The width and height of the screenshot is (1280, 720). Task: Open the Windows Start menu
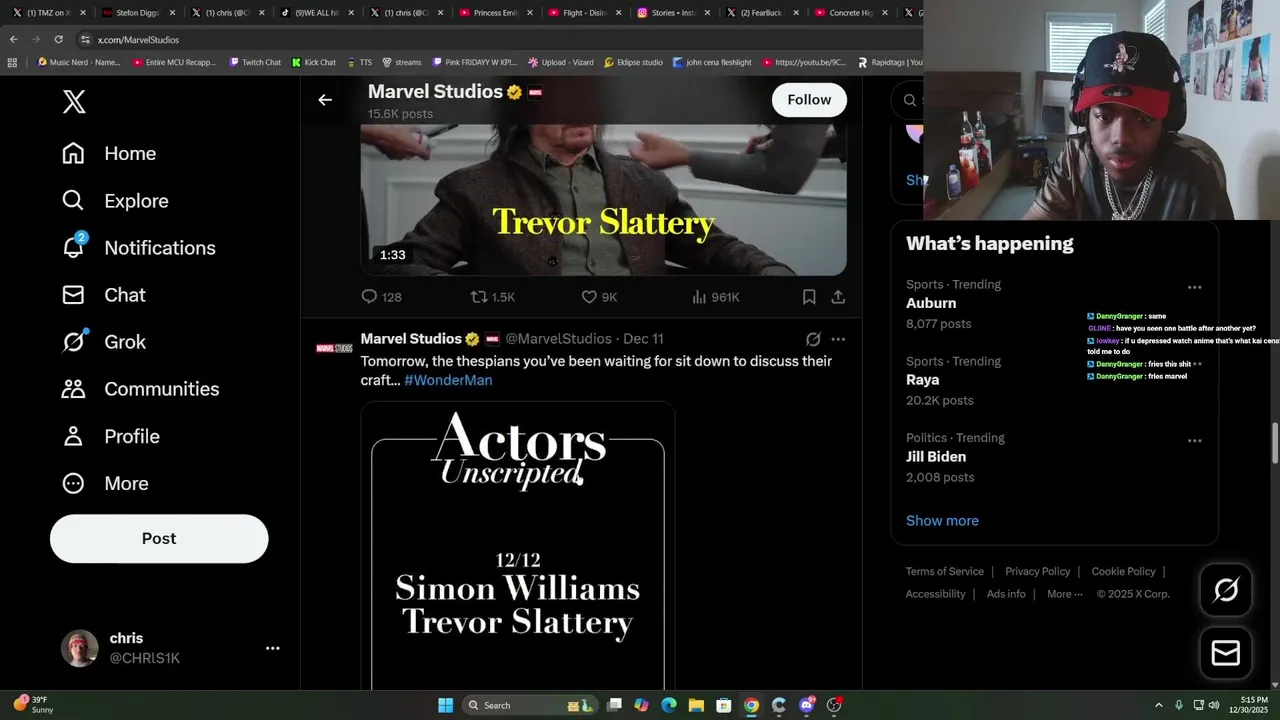click(445, 705)
